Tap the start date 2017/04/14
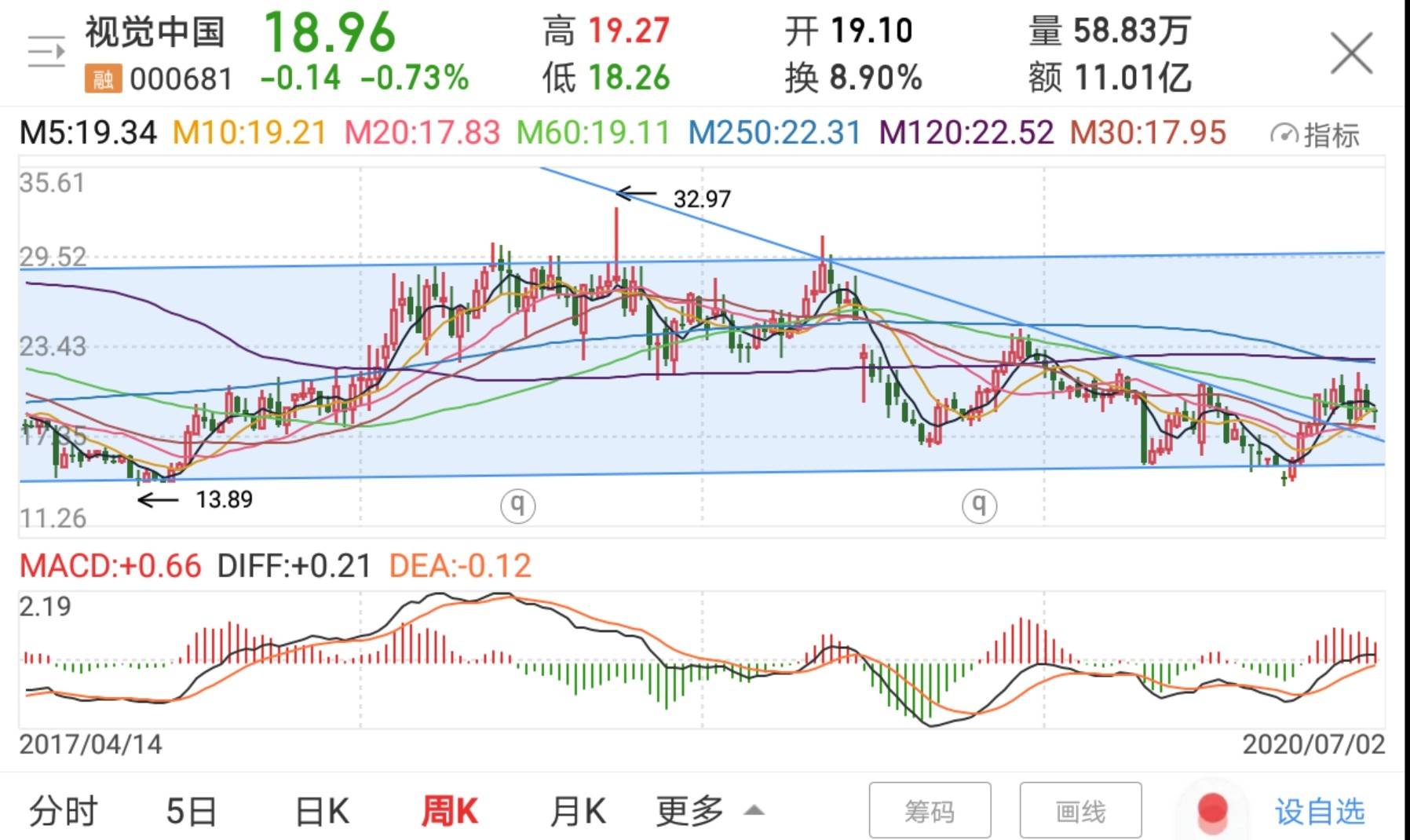The image size is (1410, 840). pos(91,744)
